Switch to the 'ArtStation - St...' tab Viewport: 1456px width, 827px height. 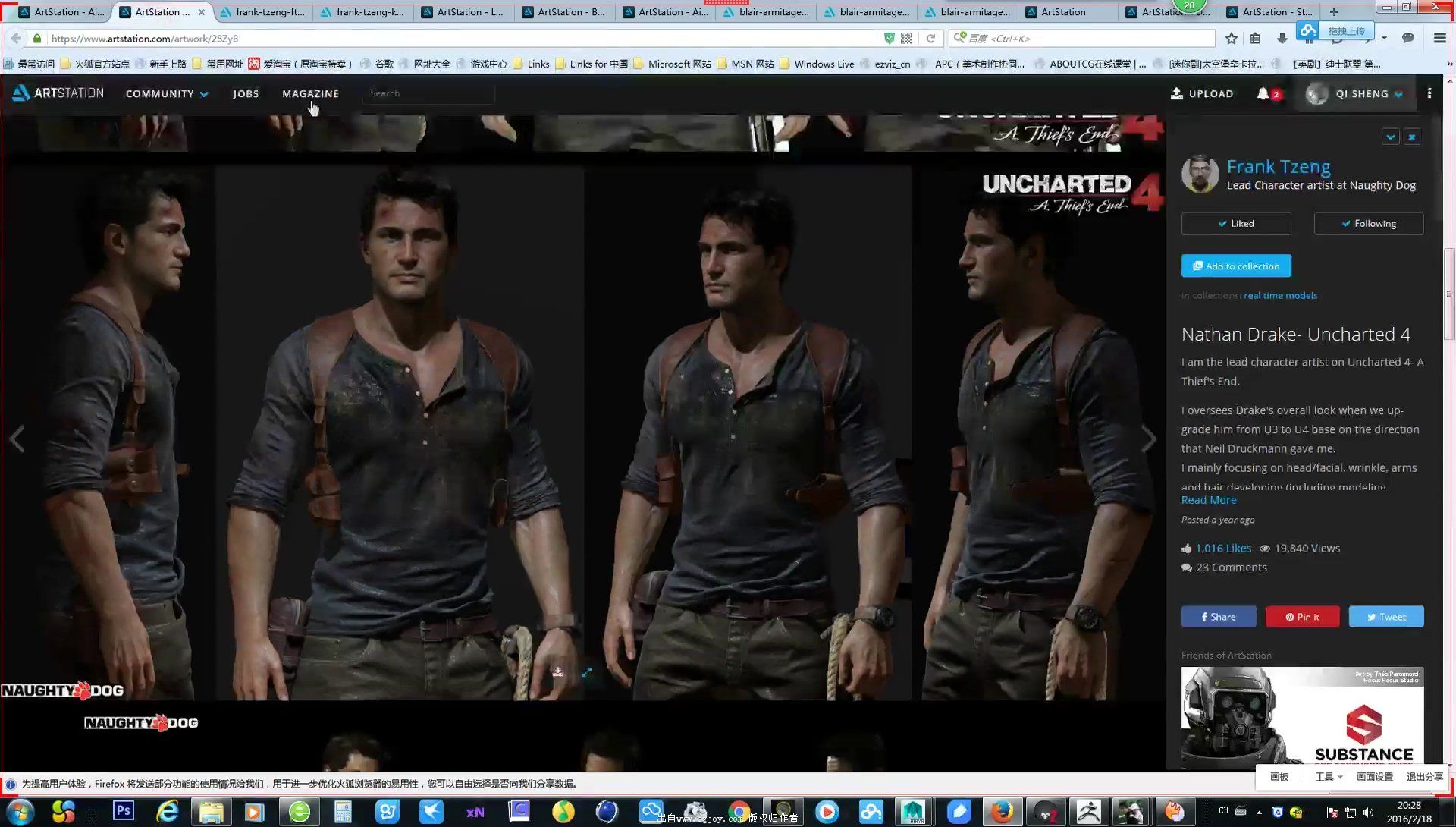pos(1269,11)
